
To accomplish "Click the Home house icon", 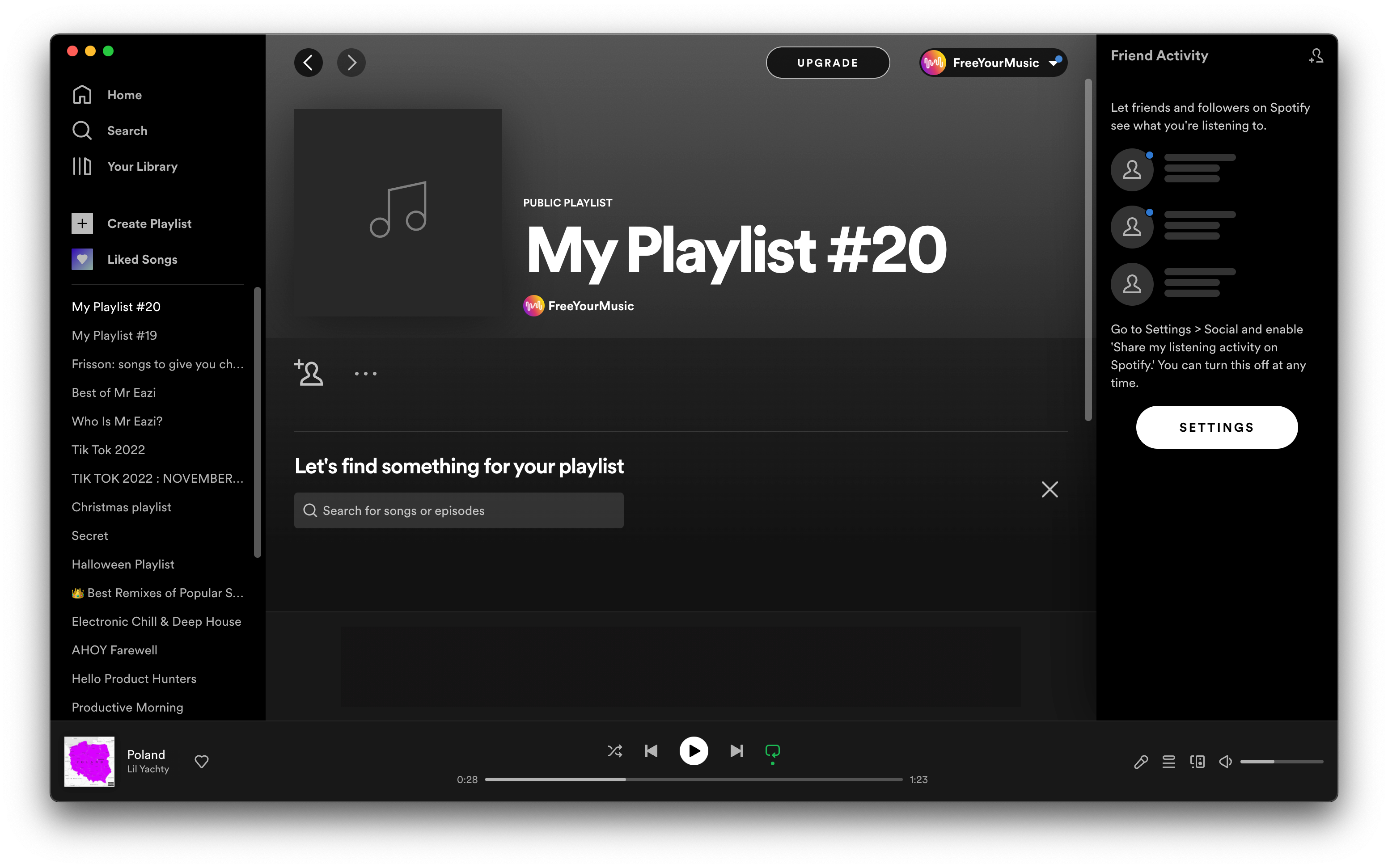I will click(82, 95).
